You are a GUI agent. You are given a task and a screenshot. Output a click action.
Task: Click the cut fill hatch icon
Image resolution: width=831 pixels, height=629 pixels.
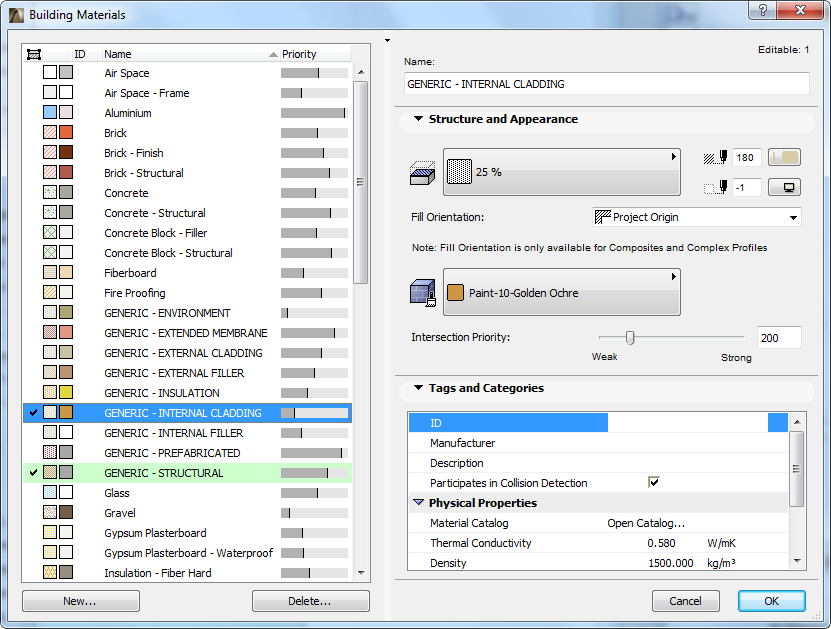coord(422,173)
